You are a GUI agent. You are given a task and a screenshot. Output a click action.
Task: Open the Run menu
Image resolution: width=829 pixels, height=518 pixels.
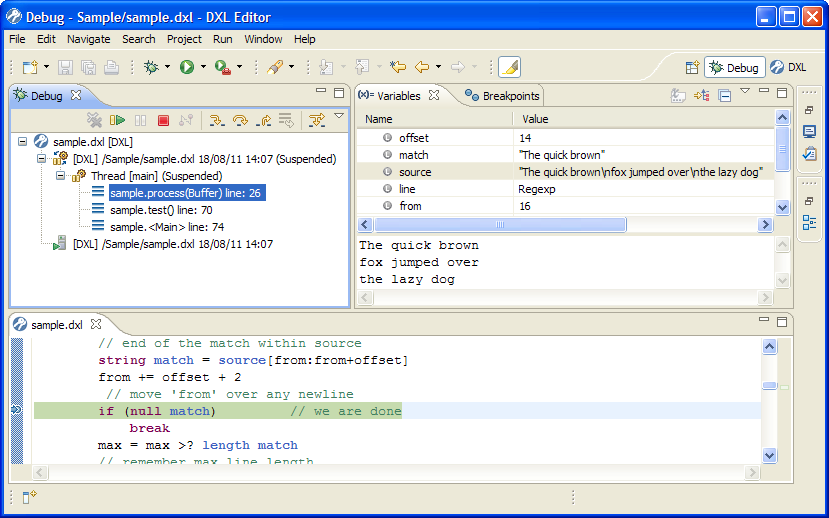pos(223,39)
